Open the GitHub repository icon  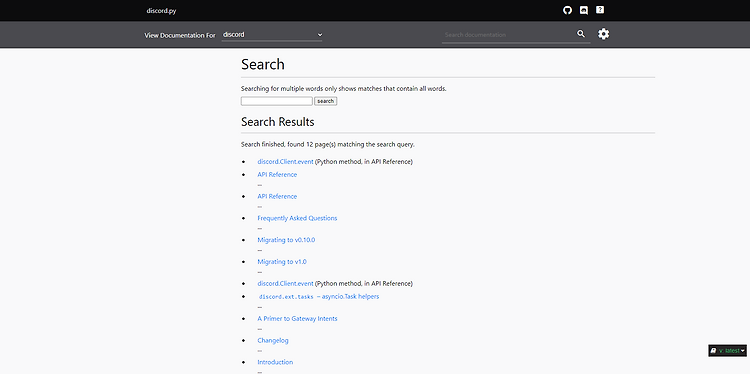coord(567,10)
